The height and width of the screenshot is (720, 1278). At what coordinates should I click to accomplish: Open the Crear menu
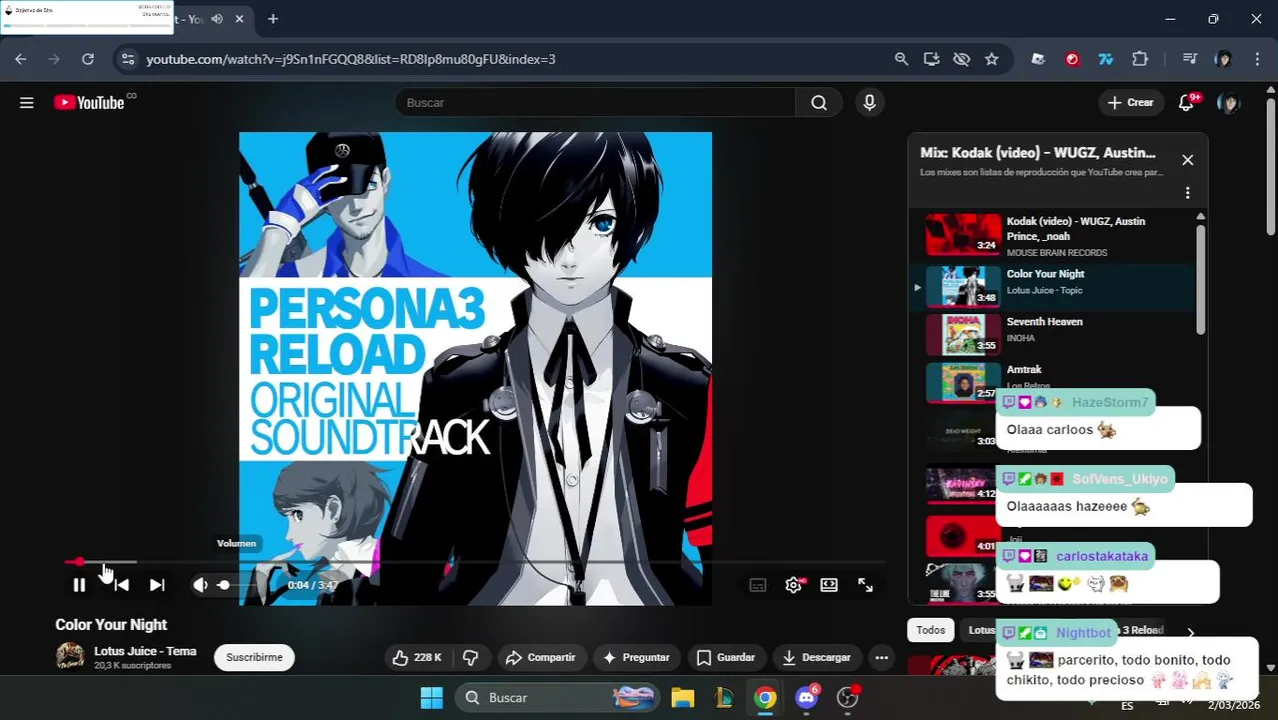[1131, 102]
